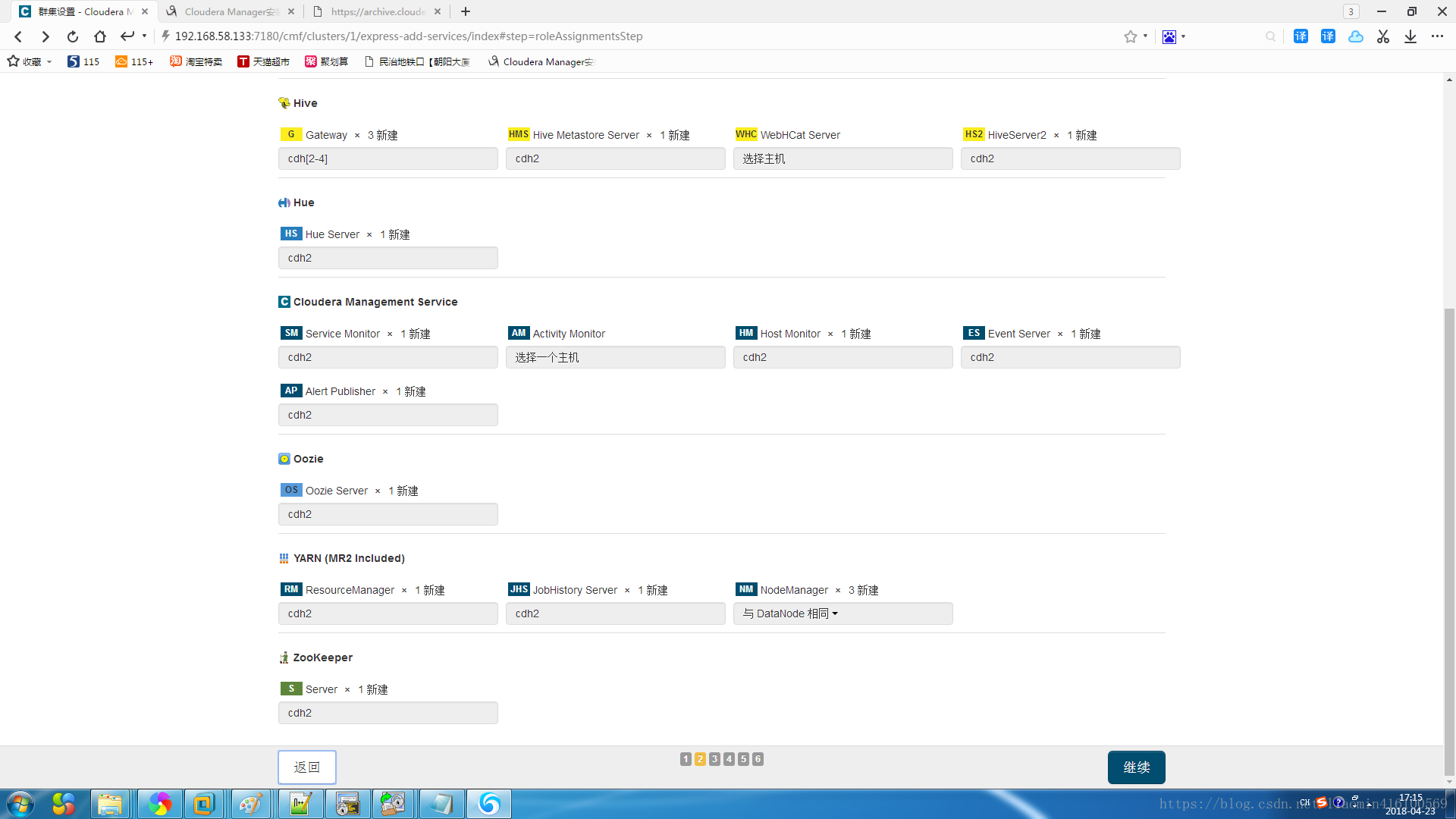The height and width of the screenshot is (819, 1456).
Task: Click the address bar search magnifier
Action: (1270, 36)
